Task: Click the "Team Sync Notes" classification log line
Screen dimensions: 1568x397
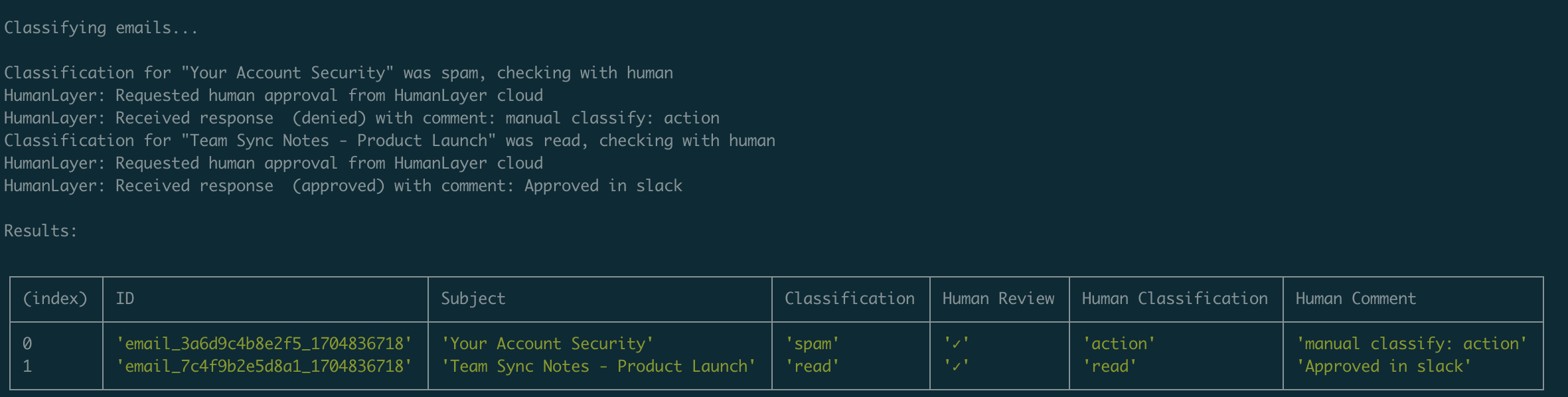Action: tap(390, 141)
